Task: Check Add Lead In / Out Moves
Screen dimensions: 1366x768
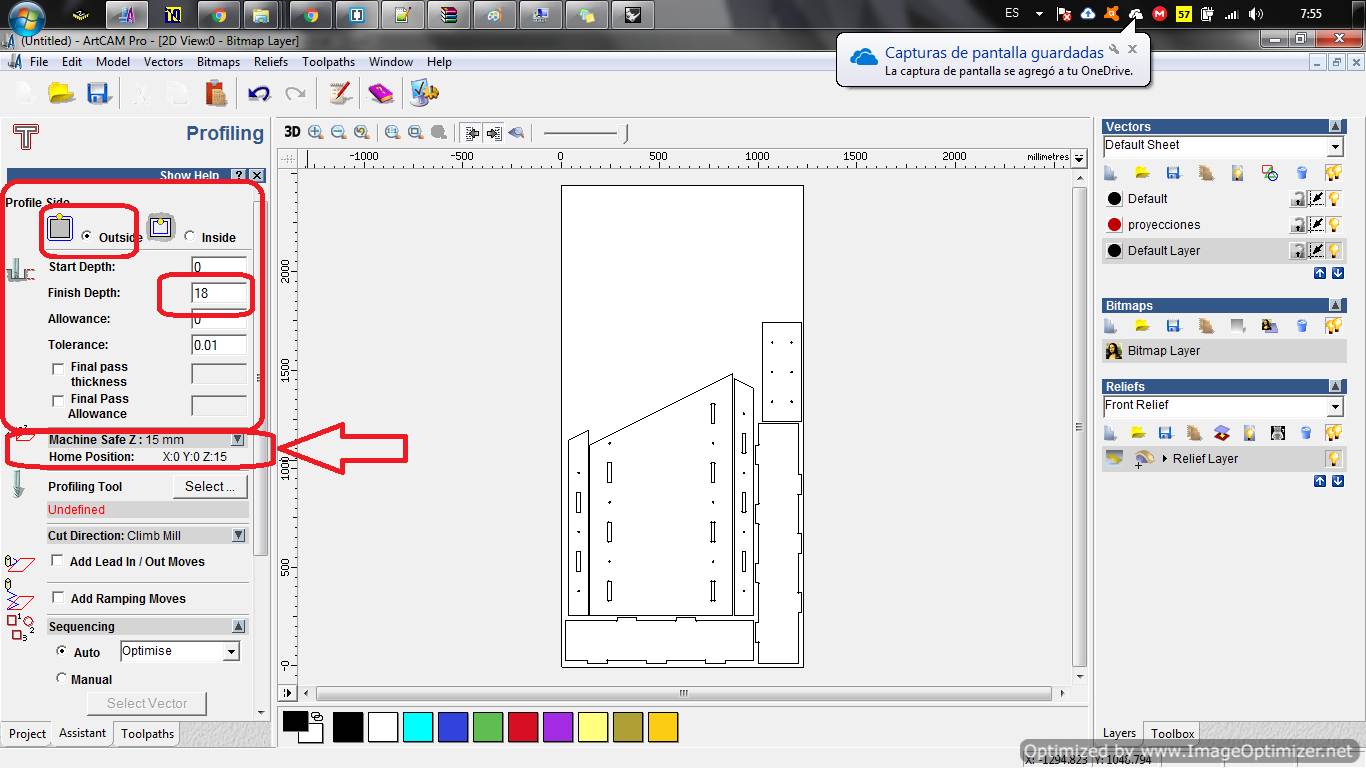Action: click(x=58, y=561)
